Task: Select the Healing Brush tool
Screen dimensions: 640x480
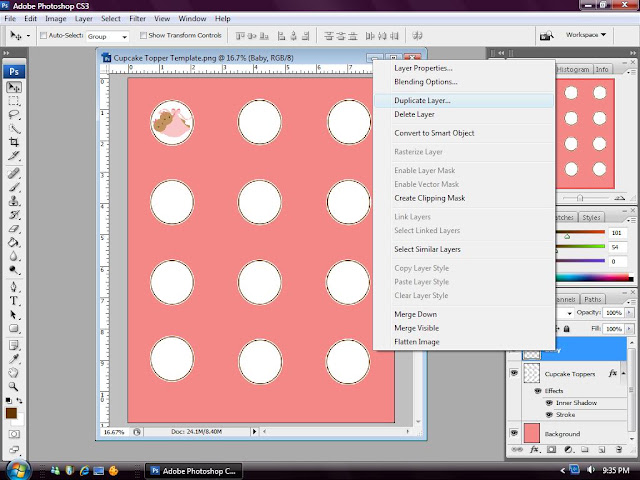Action: (14, 173)
